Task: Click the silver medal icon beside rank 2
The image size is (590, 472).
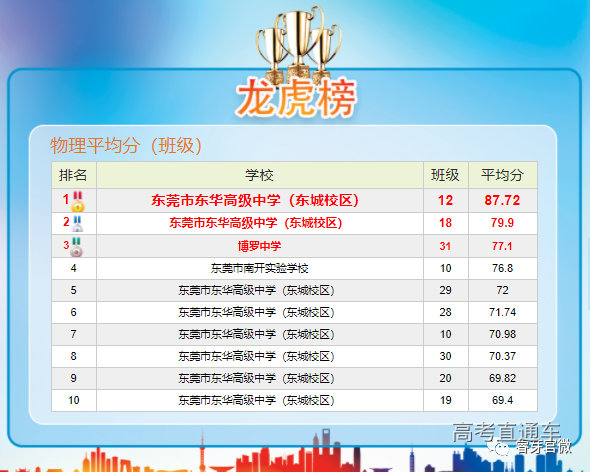Action: tap(77, 224)
